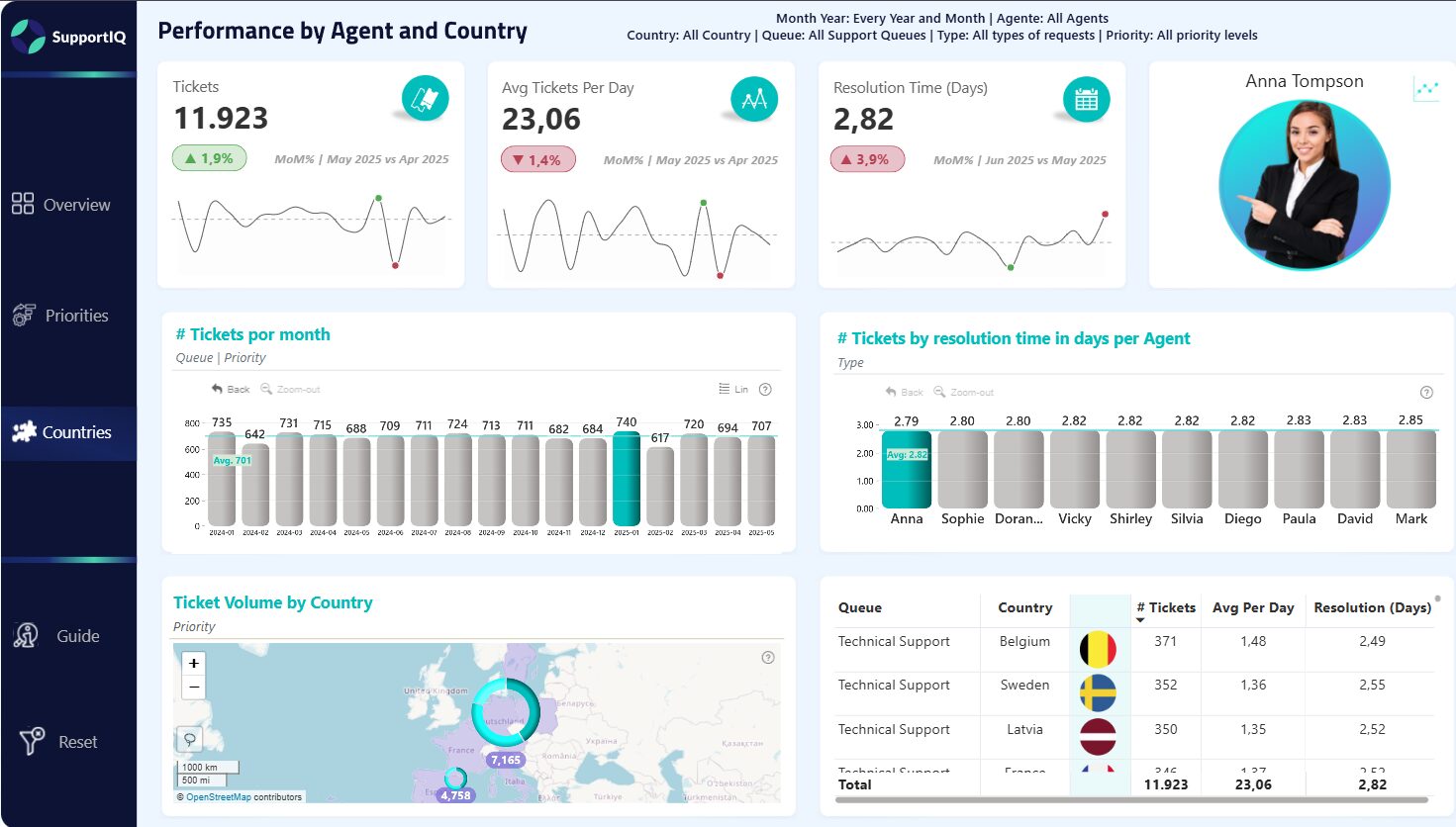
Task: Reset all filters with the Reset button
Action: [x=59, y=742]
